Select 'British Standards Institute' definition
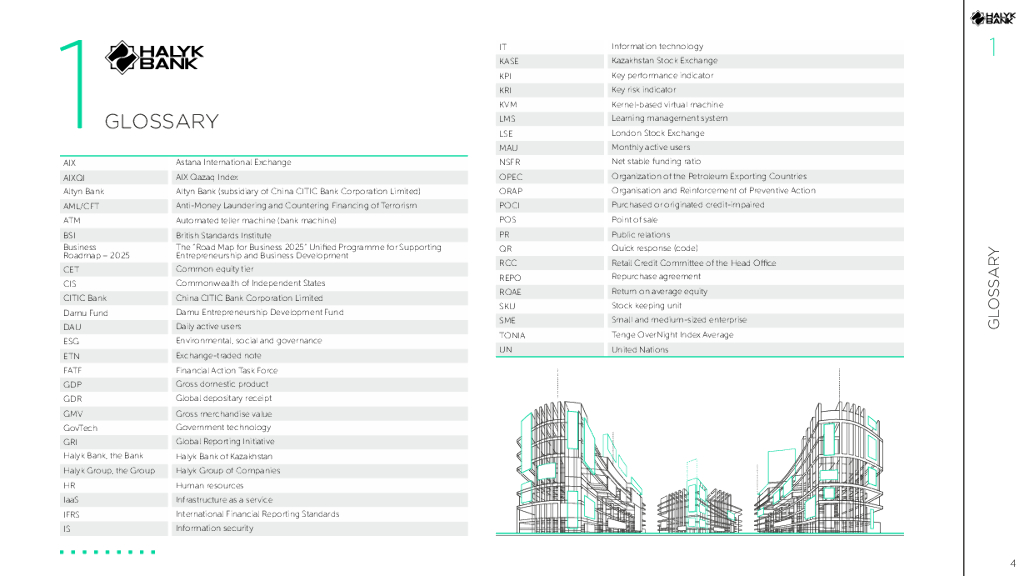The width and height of the screenshot is (1024, 576). click(x=223, y=235)
